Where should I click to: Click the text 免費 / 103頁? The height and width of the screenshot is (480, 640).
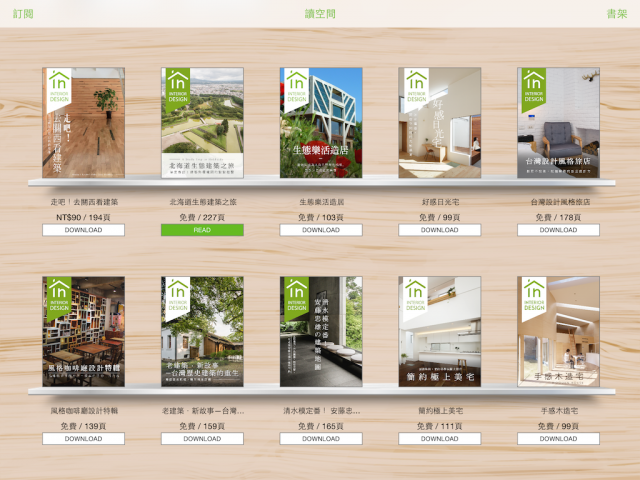(x=321, y=217)
